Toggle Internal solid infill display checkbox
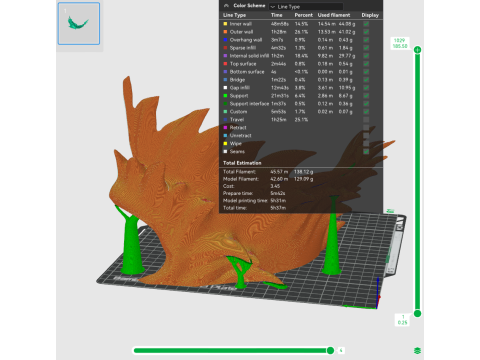The height and width of the screenshot is (360, 480). 366,56
